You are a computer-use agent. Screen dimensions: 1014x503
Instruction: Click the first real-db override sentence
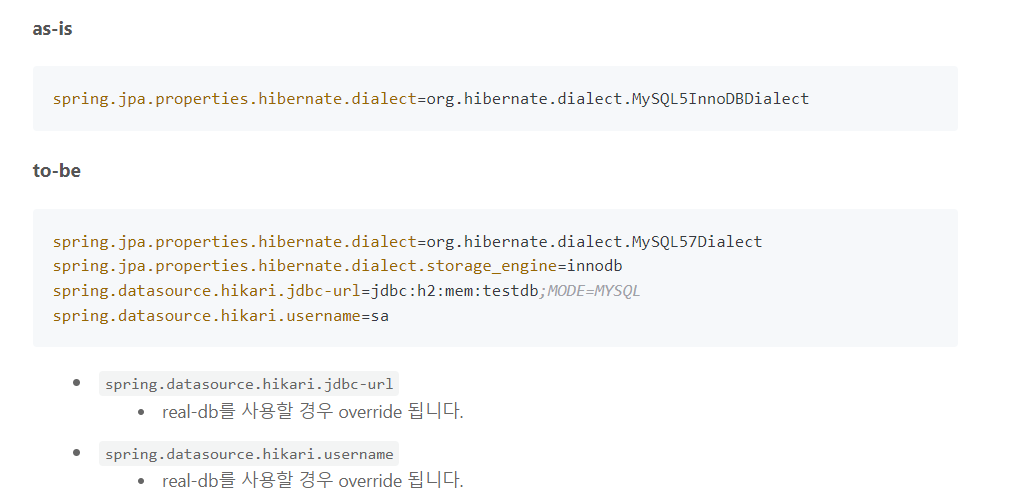point(313,411)
